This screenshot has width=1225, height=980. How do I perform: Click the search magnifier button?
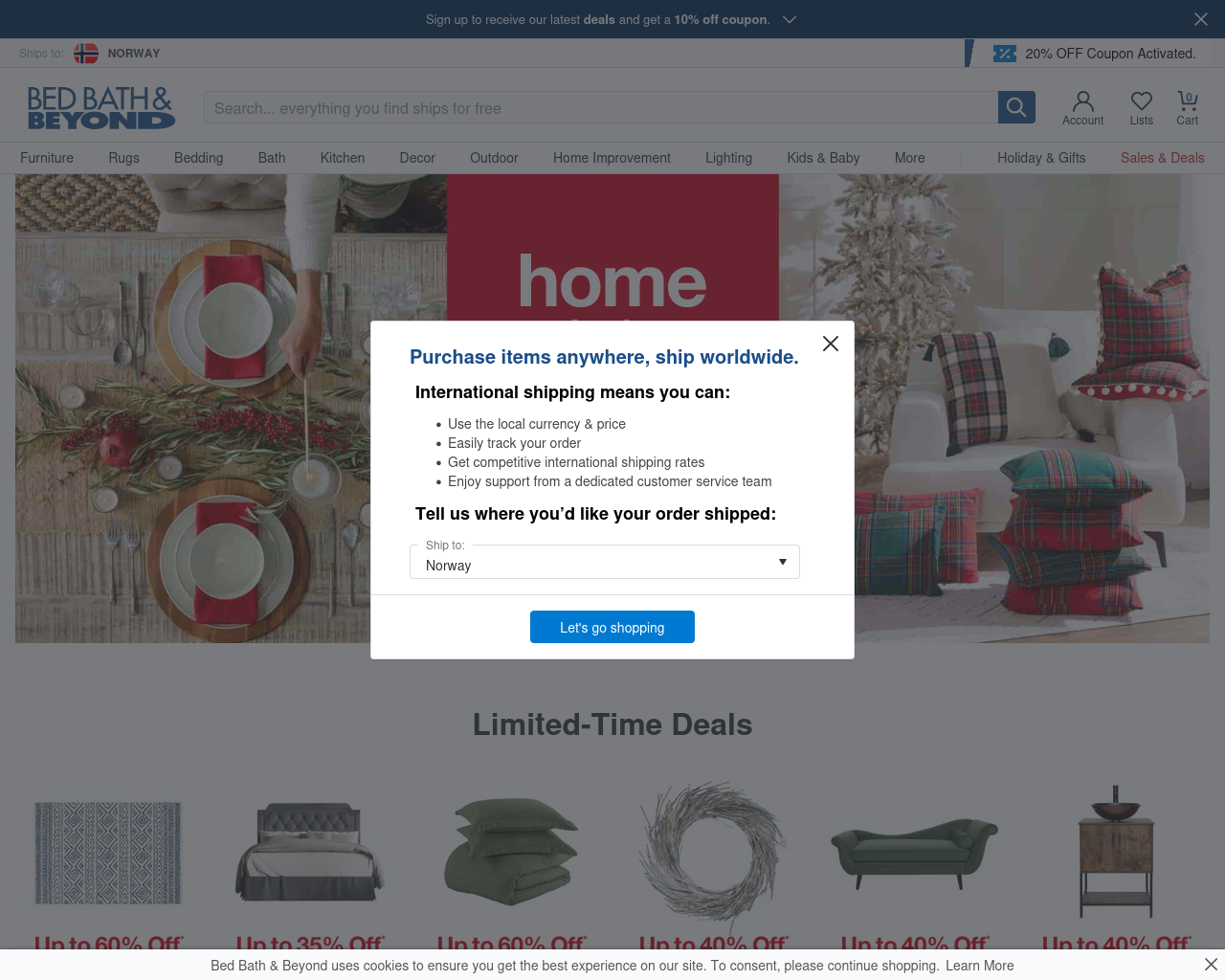tap(1016, 107)
